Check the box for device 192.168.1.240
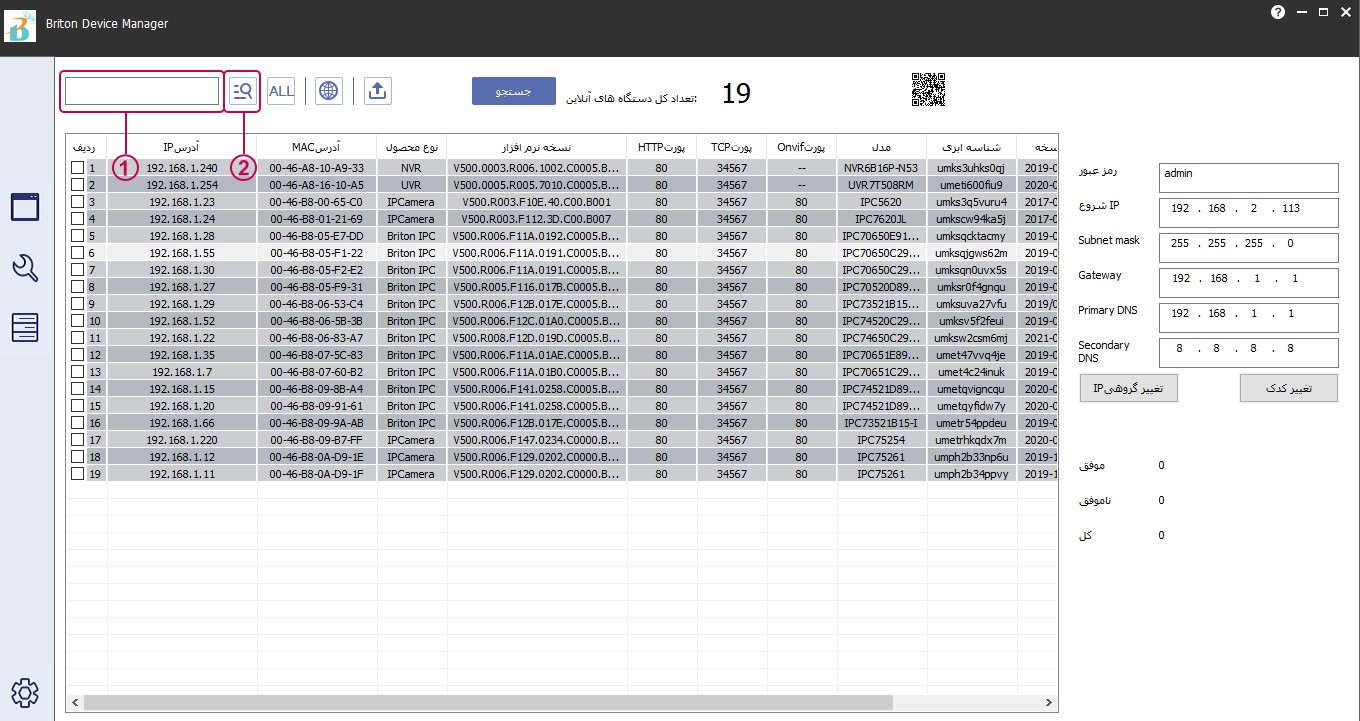This screenshot has width=1360, height=721. (77, 168)
